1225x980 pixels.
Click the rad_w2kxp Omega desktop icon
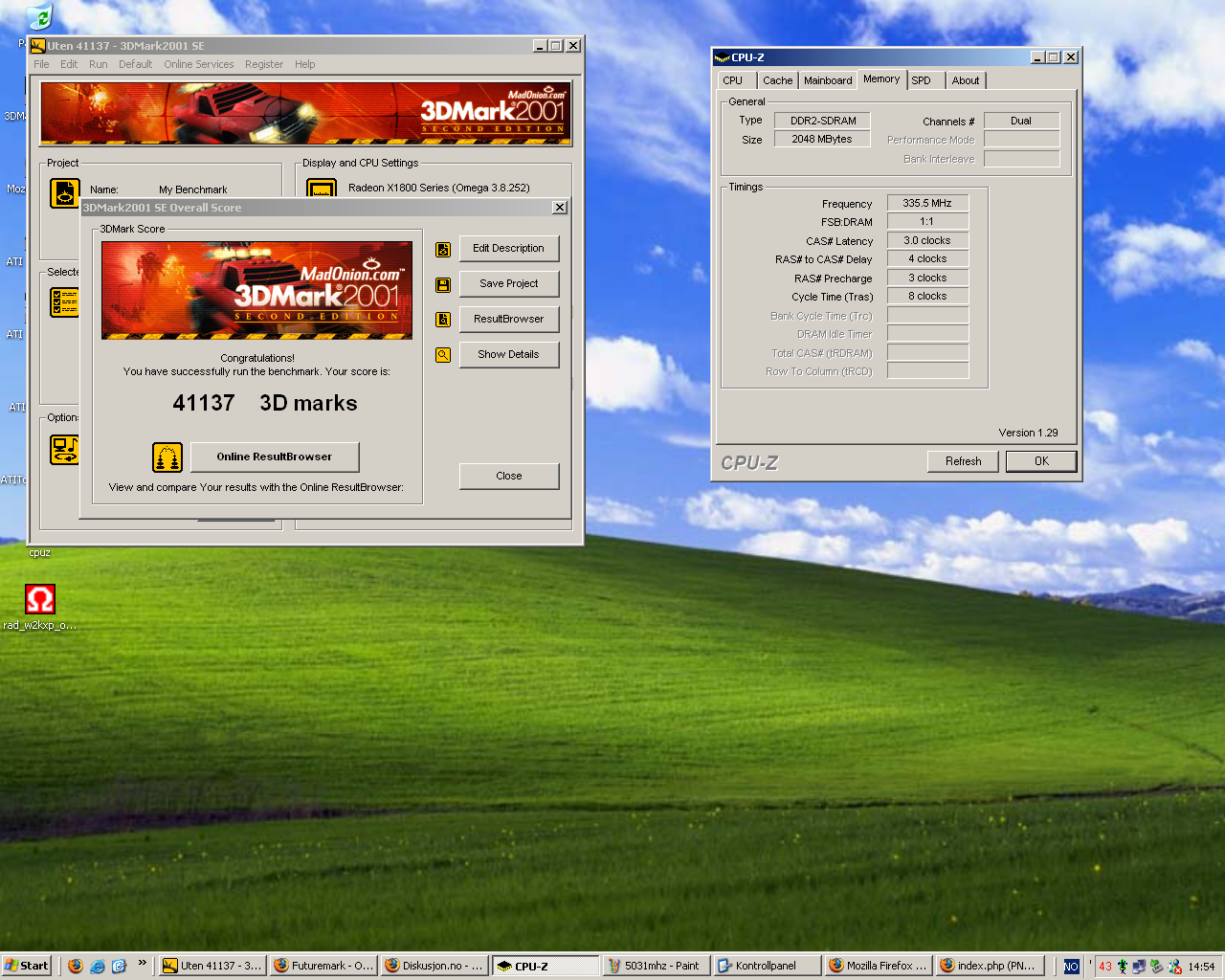39,608
